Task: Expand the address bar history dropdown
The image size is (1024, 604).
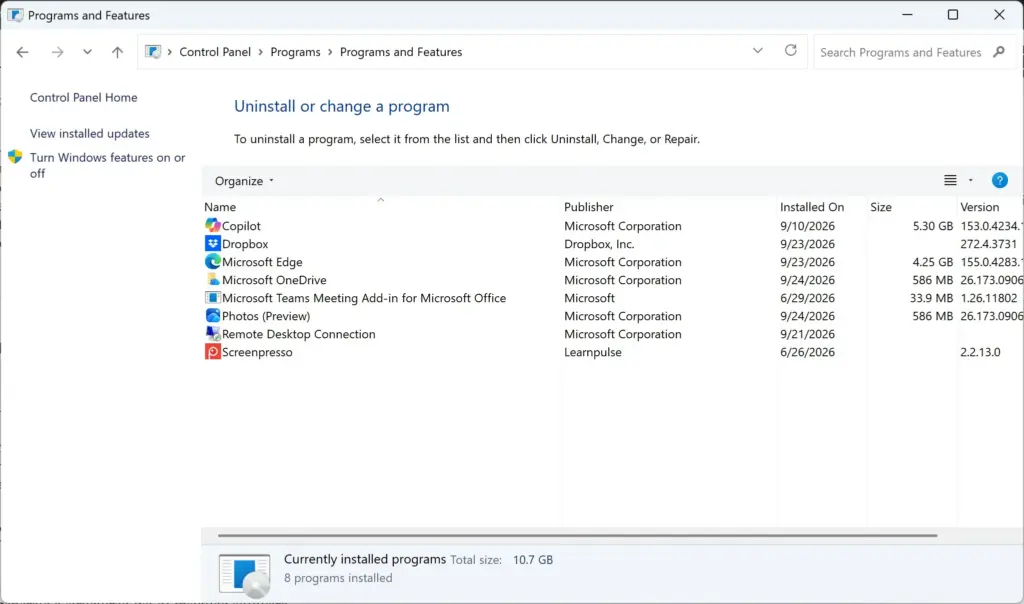Action: pyautogui.click(x=758, y=50)
